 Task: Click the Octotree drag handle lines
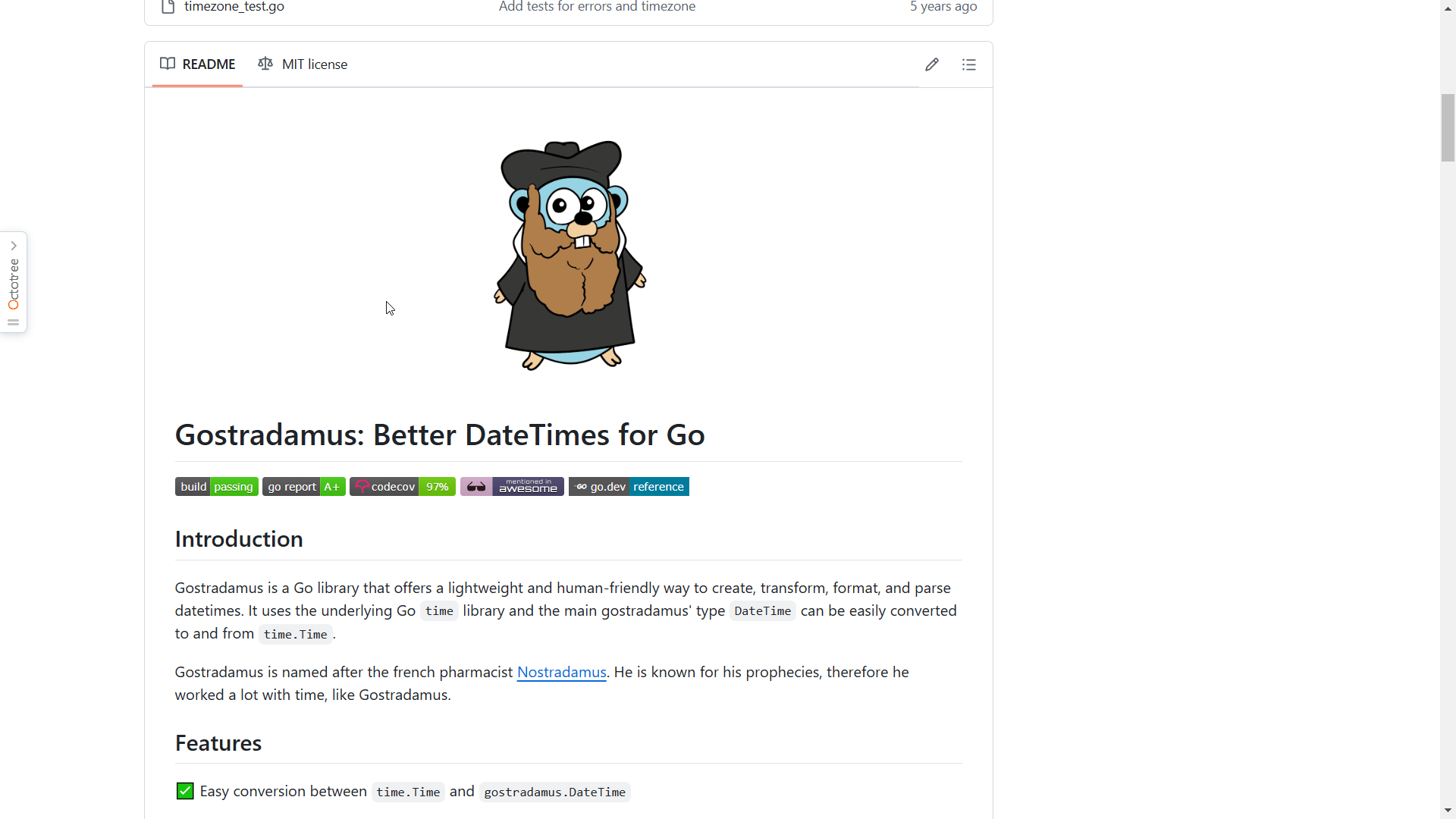pos(14,322)
